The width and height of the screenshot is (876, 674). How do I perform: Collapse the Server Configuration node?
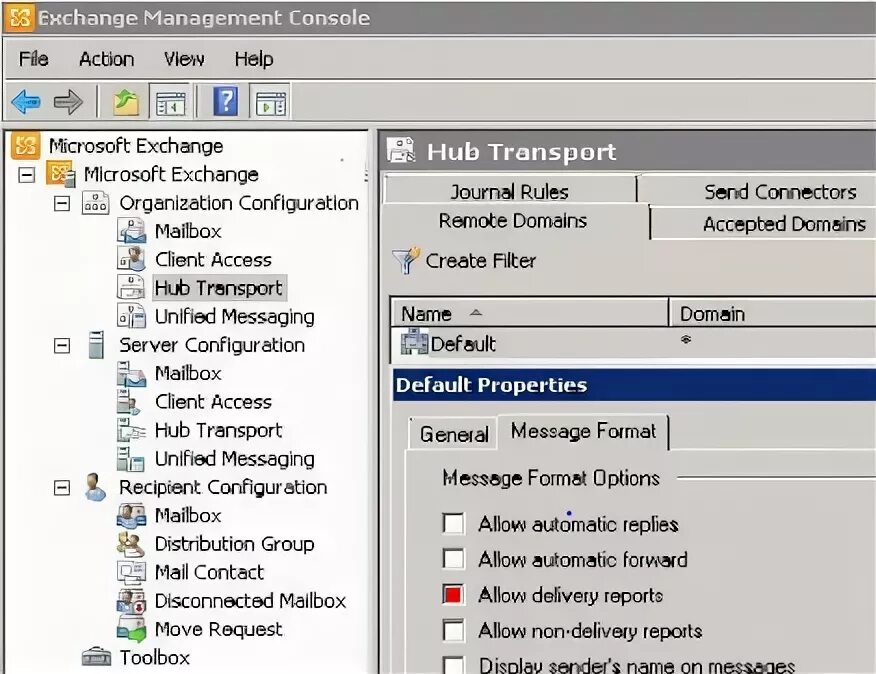pyautogui.click(x=61, y=345)
